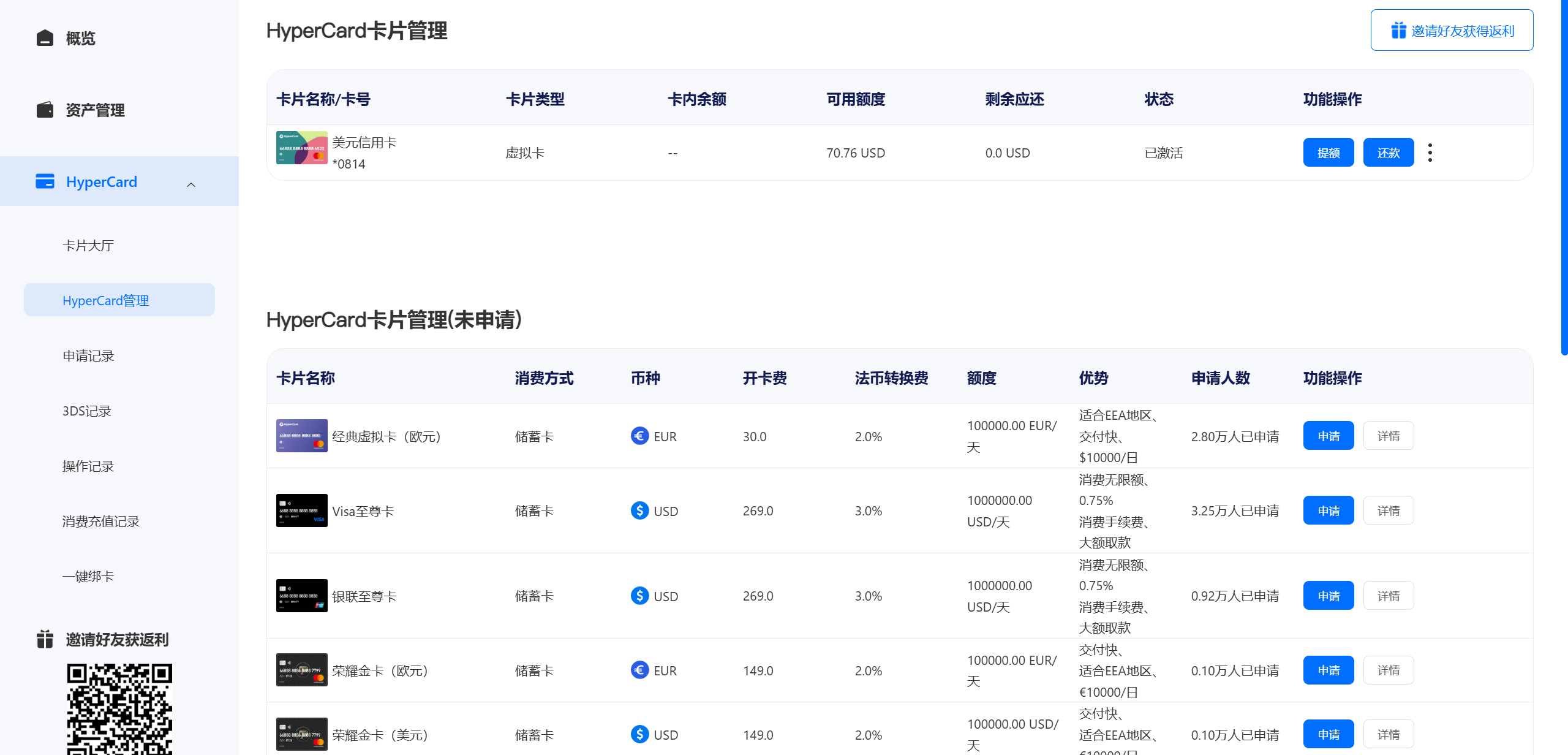Click the 2.80万人已申请 text
1568x755 pixels.
click(x=1235, y=436)
